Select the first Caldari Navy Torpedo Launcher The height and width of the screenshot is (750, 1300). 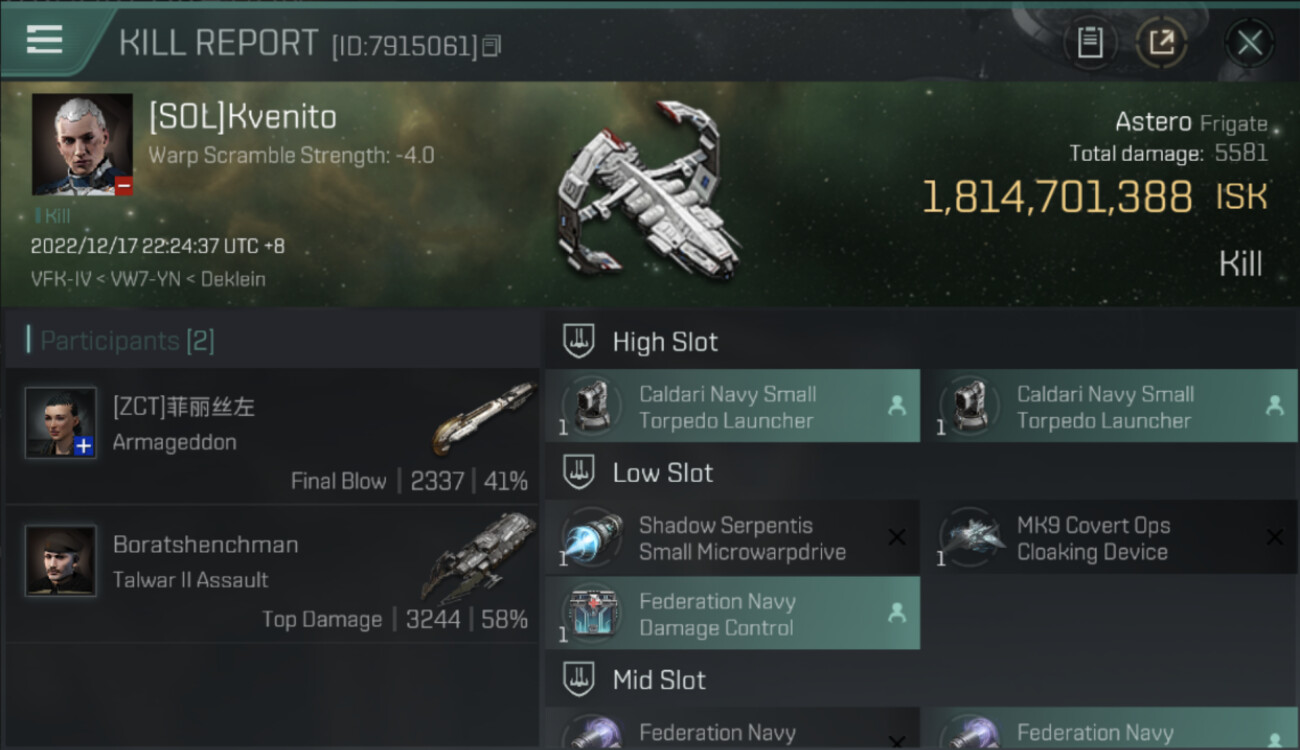732,406
